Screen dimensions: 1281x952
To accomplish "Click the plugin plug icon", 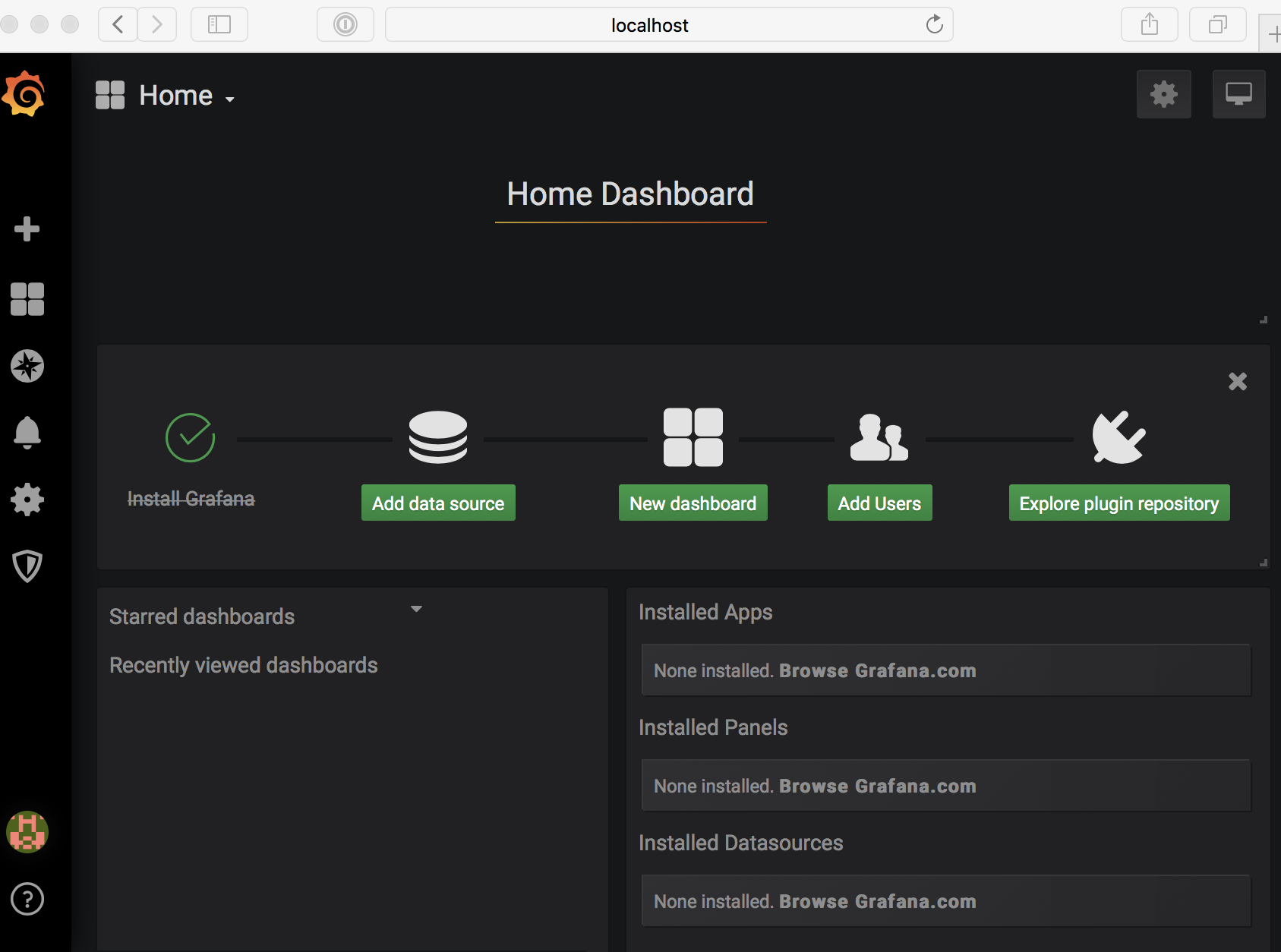I will 1119,437.
